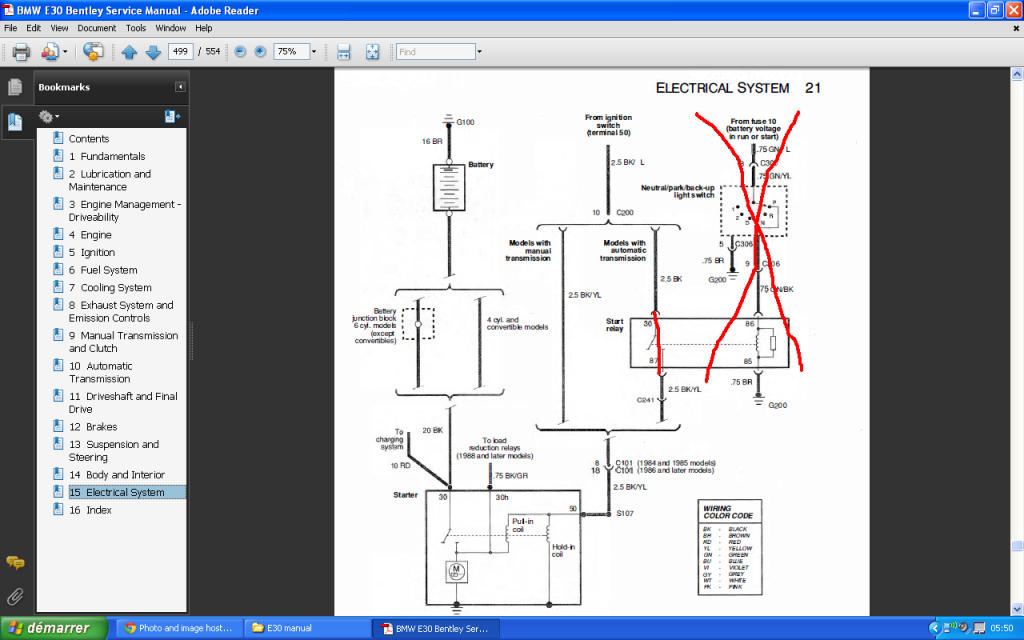Screen dimensions: 1024x640
Task: Open the Exhaust System and Emission Controls bookmark
Action: (x=121, y=312)
